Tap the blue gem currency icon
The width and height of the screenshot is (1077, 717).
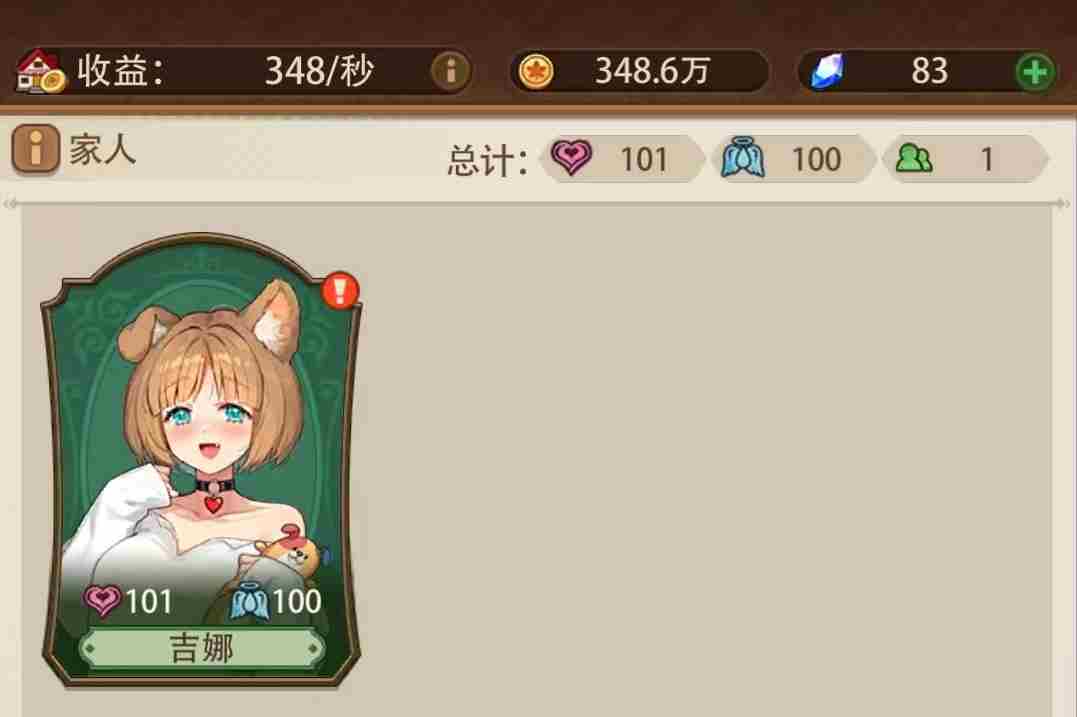tap(828, 71)
